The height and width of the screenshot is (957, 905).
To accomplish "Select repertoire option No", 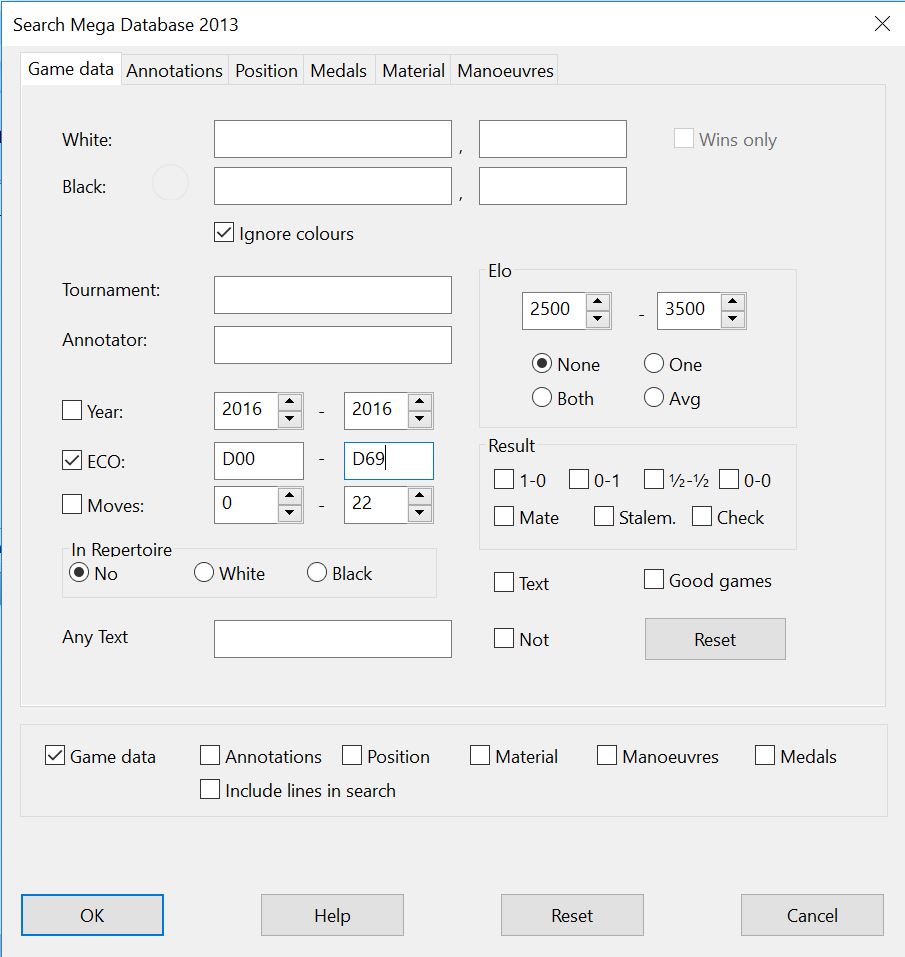I will [79, 572].
